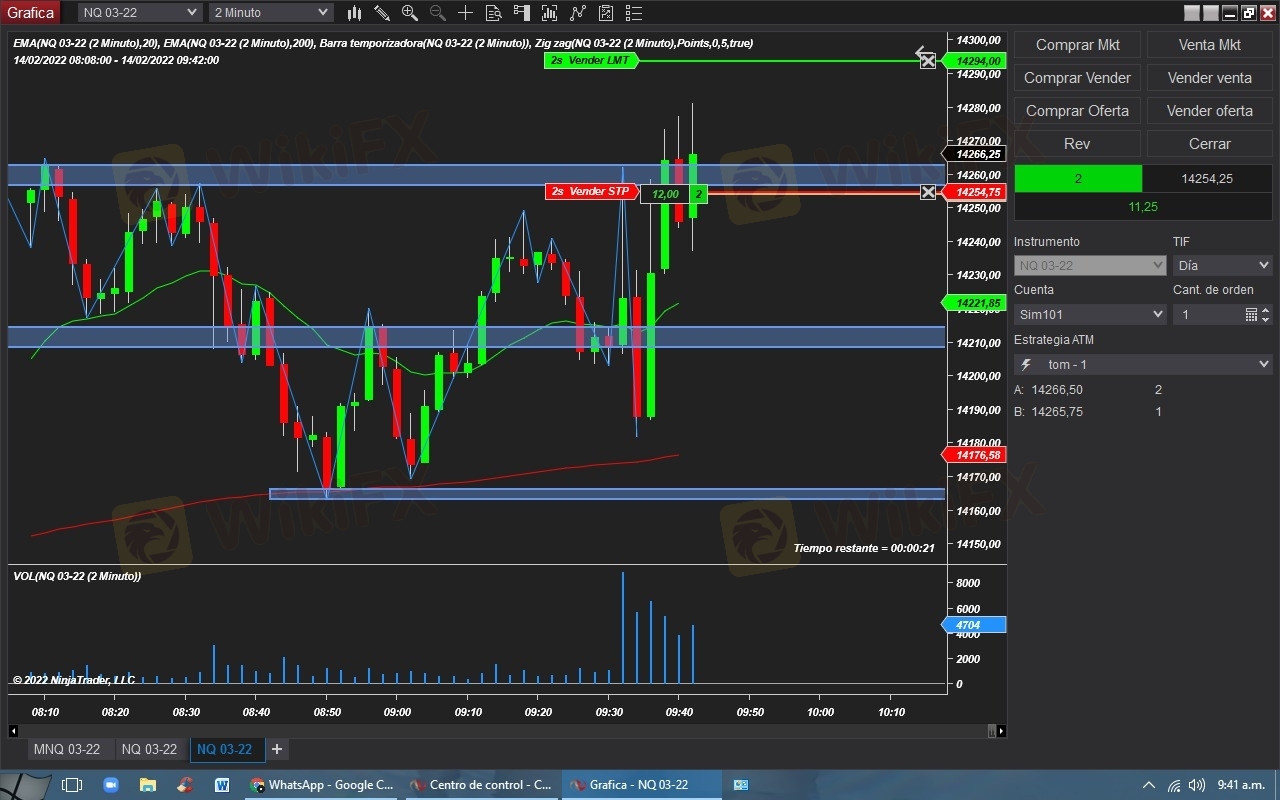
Task: Open Task View on the taskbar
Action: [71, 785]
